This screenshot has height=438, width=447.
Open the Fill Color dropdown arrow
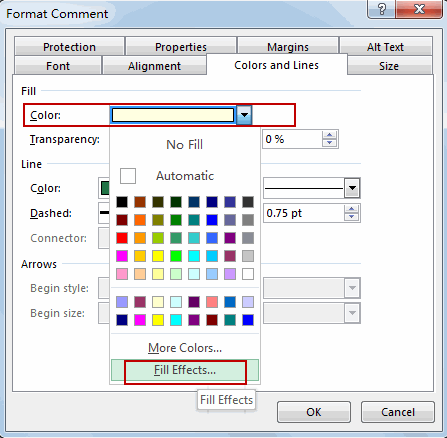244,115
